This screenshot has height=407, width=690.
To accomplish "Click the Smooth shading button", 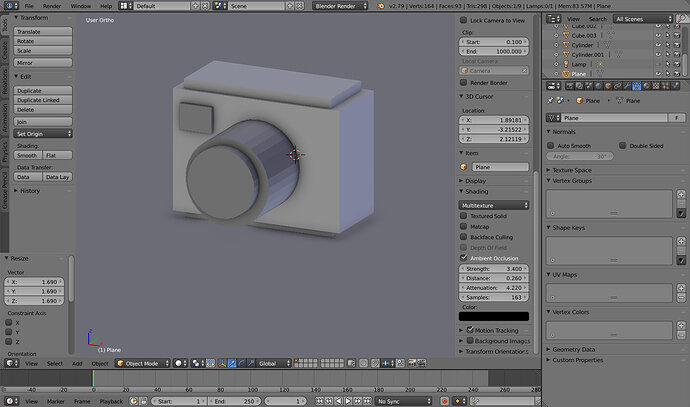I will coord(28,155).
